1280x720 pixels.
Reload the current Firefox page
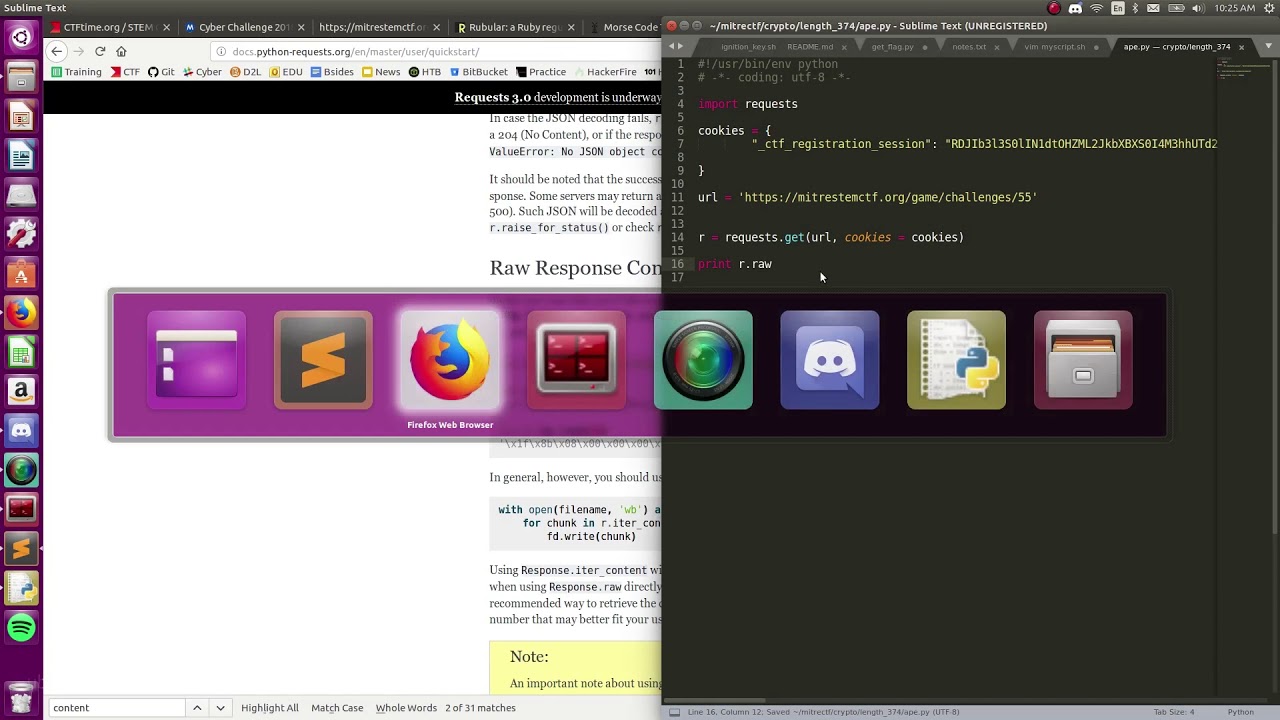click(x=100, y=51)
